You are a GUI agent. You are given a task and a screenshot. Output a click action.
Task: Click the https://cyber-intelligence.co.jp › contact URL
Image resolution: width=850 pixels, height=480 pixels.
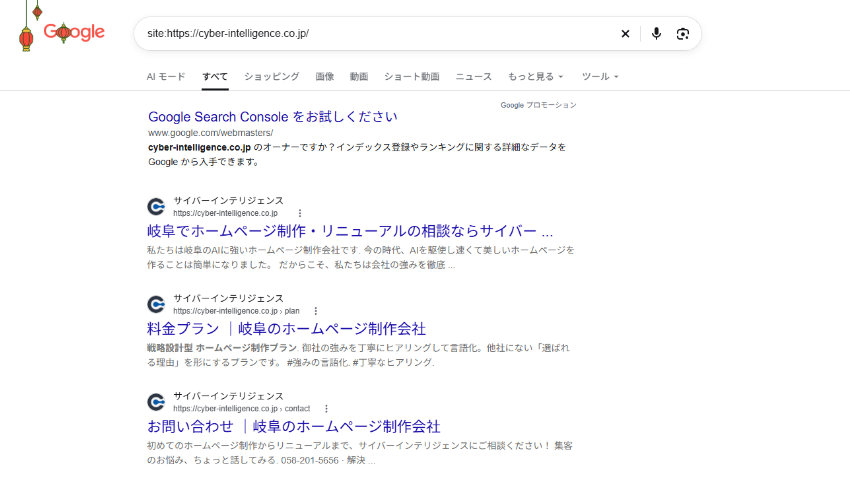242,408
